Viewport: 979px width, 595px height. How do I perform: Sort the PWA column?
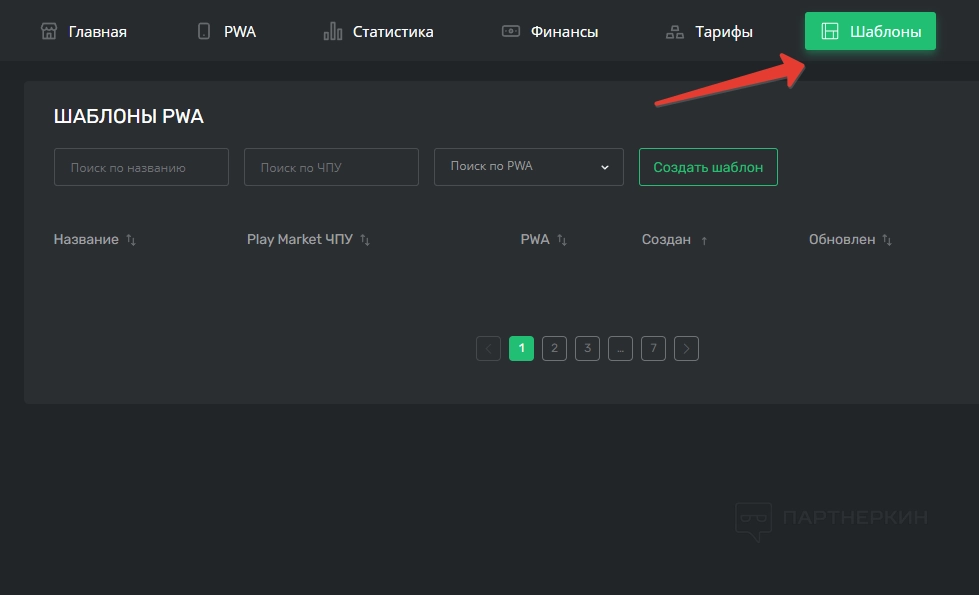562,240
